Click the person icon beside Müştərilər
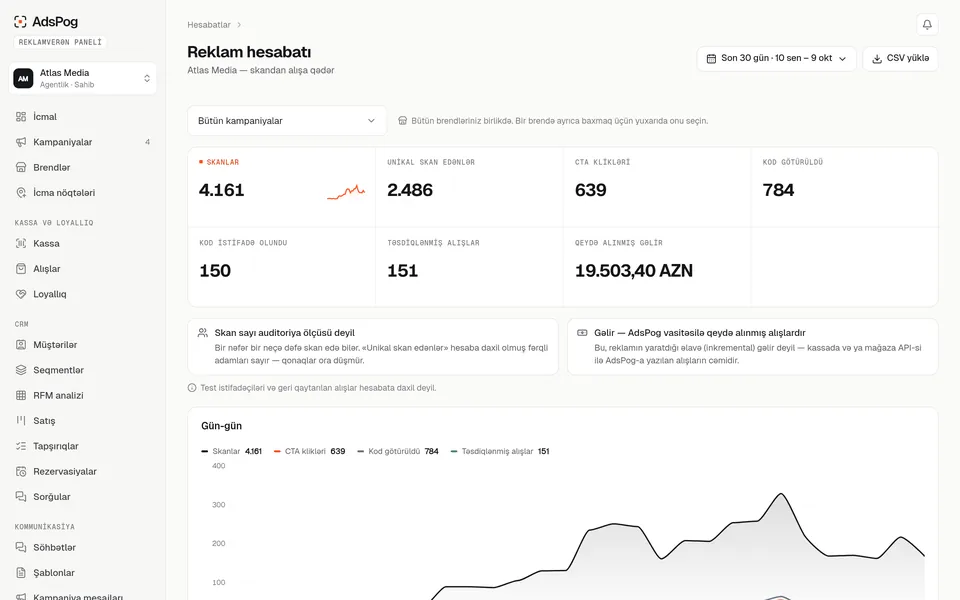The height and width of the screenshot is (600, 960). click(x=21, y=345)
